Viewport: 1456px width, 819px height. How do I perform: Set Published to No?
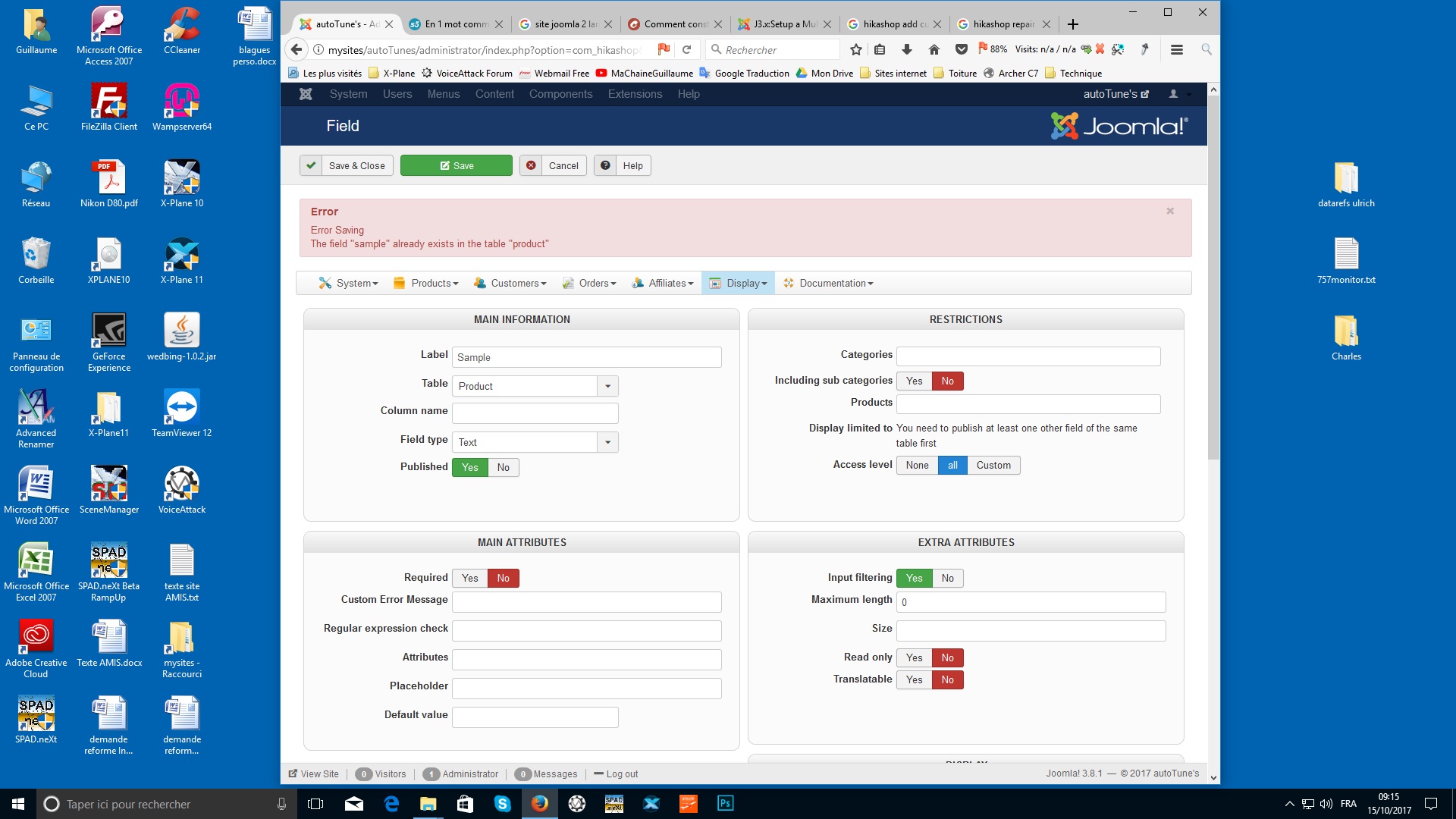(x=503, y=467)
